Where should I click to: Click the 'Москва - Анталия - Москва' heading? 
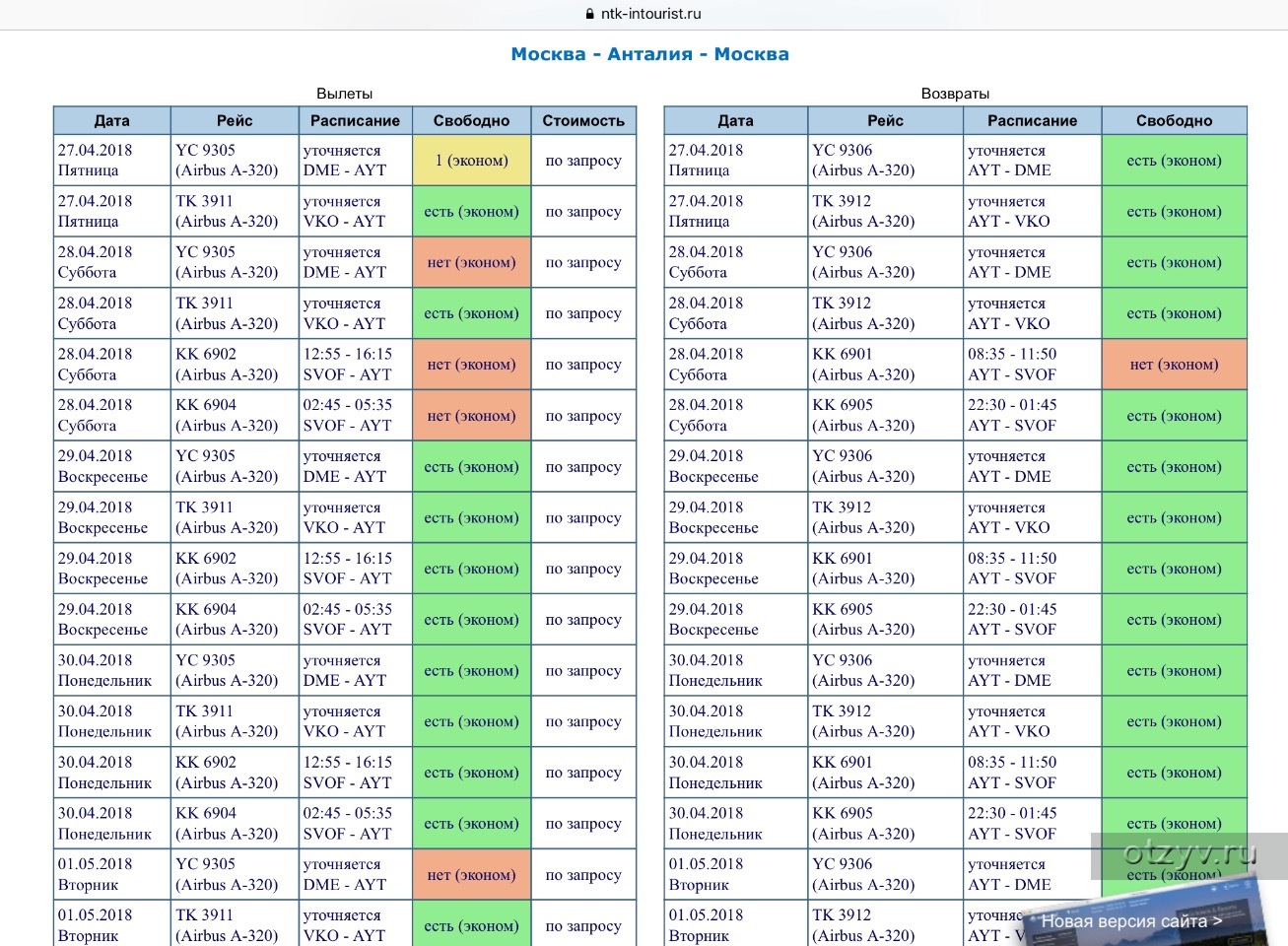click(649, 54)
